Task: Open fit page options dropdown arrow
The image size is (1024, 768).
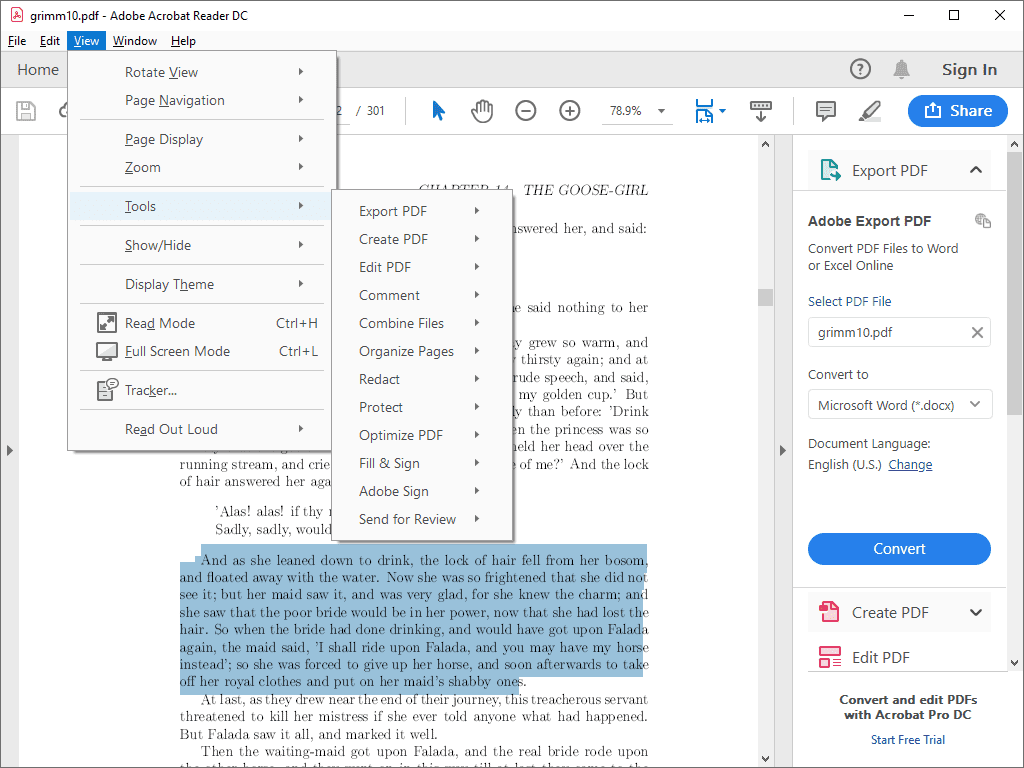Action: coord(722,111)
